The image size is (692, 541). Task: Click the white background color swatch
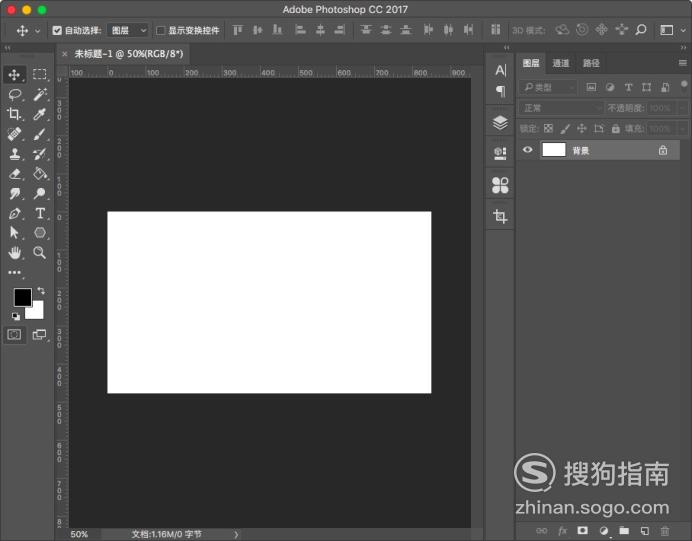37,312
